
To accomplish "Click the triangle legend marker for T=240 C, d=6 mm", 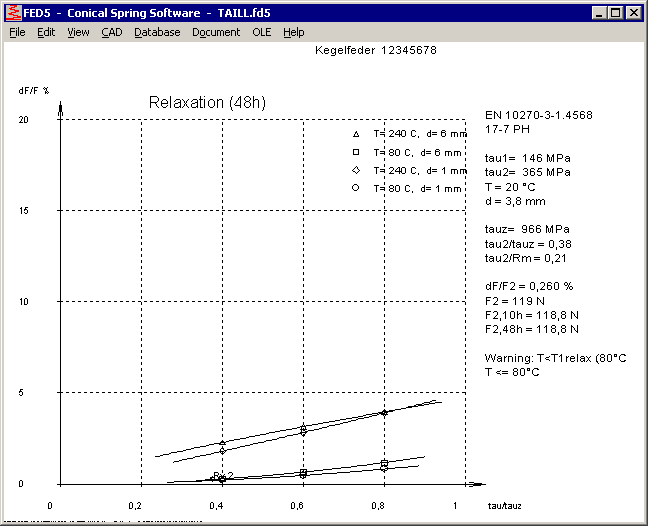I will [356, 133].
